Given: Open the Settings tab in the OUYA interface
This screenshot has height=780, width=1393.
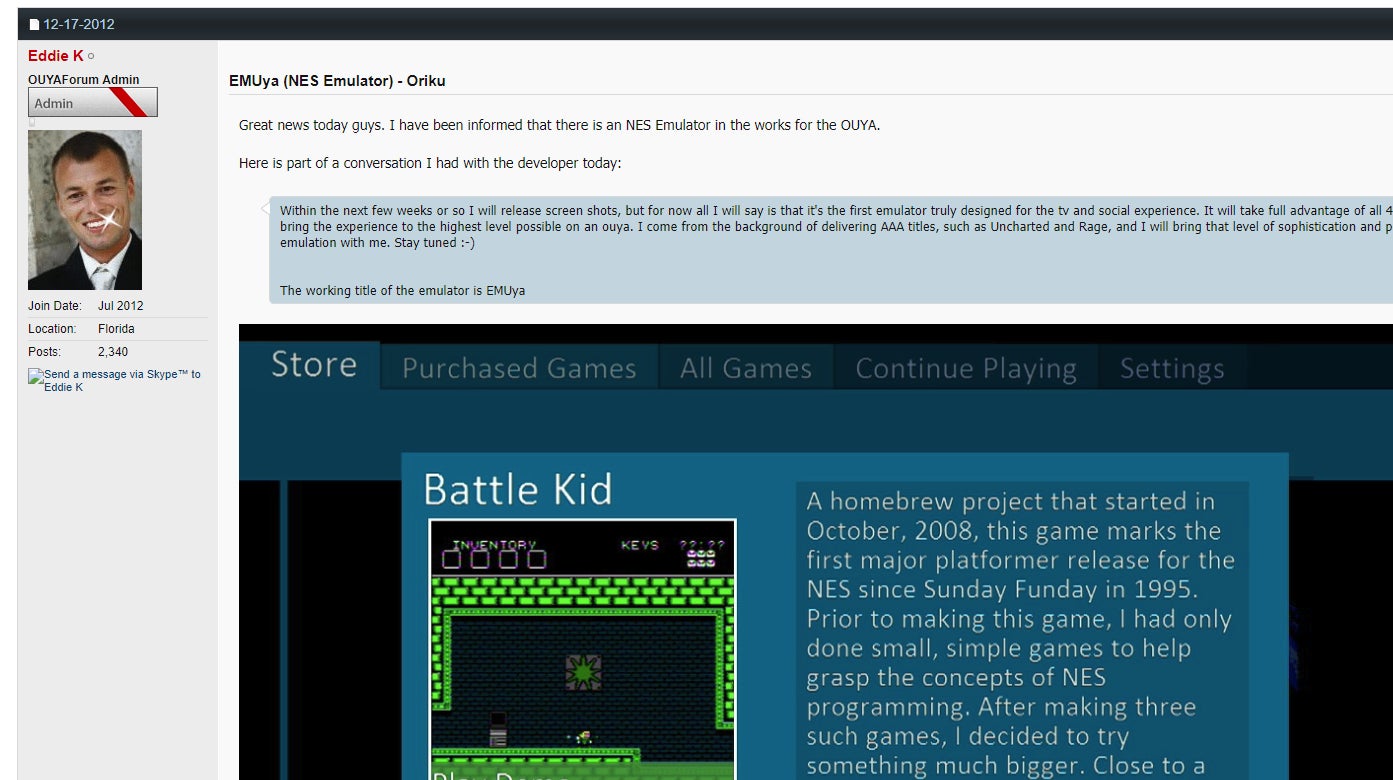Looking at the screenshot, I should (x=1171, y=368).
